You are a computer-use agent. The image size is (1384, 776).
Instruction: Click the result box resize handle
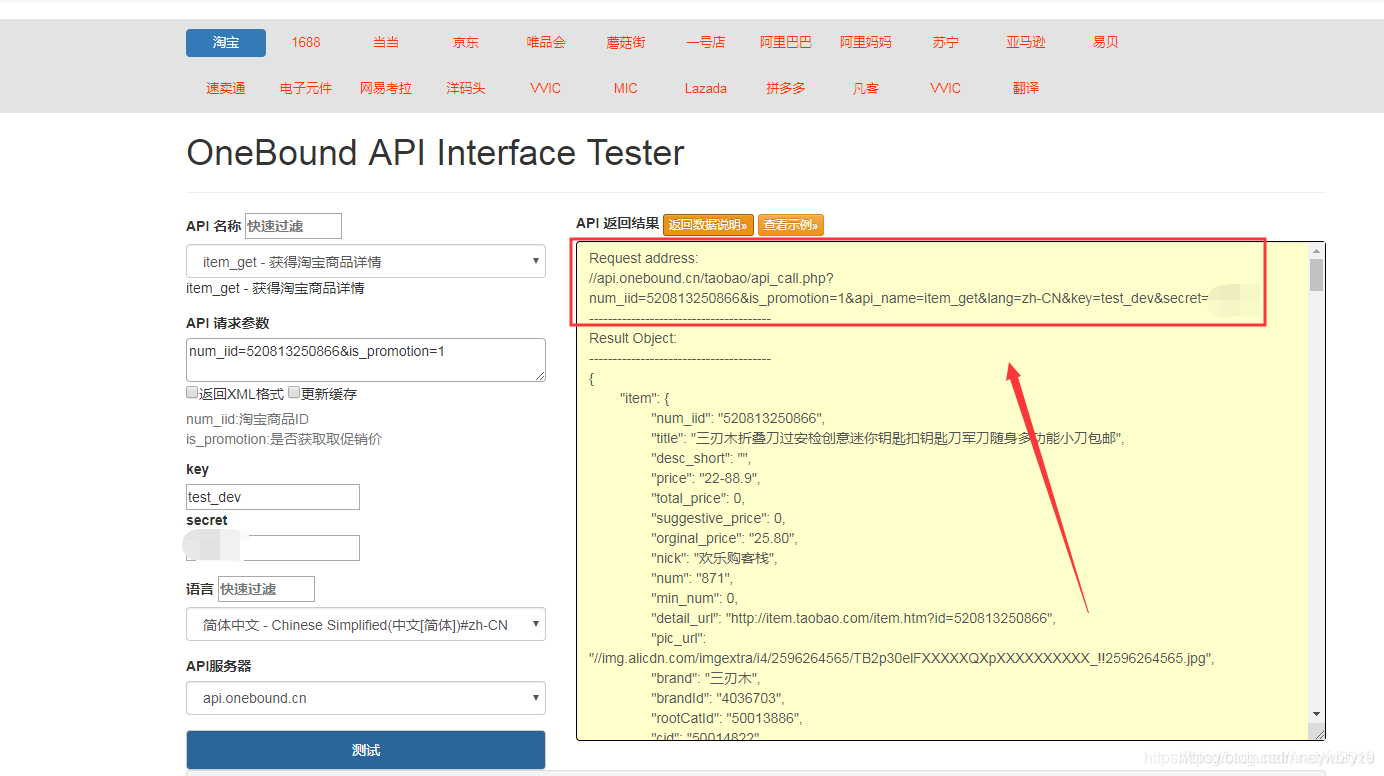pyautogui.click(x=1319, y=734)
